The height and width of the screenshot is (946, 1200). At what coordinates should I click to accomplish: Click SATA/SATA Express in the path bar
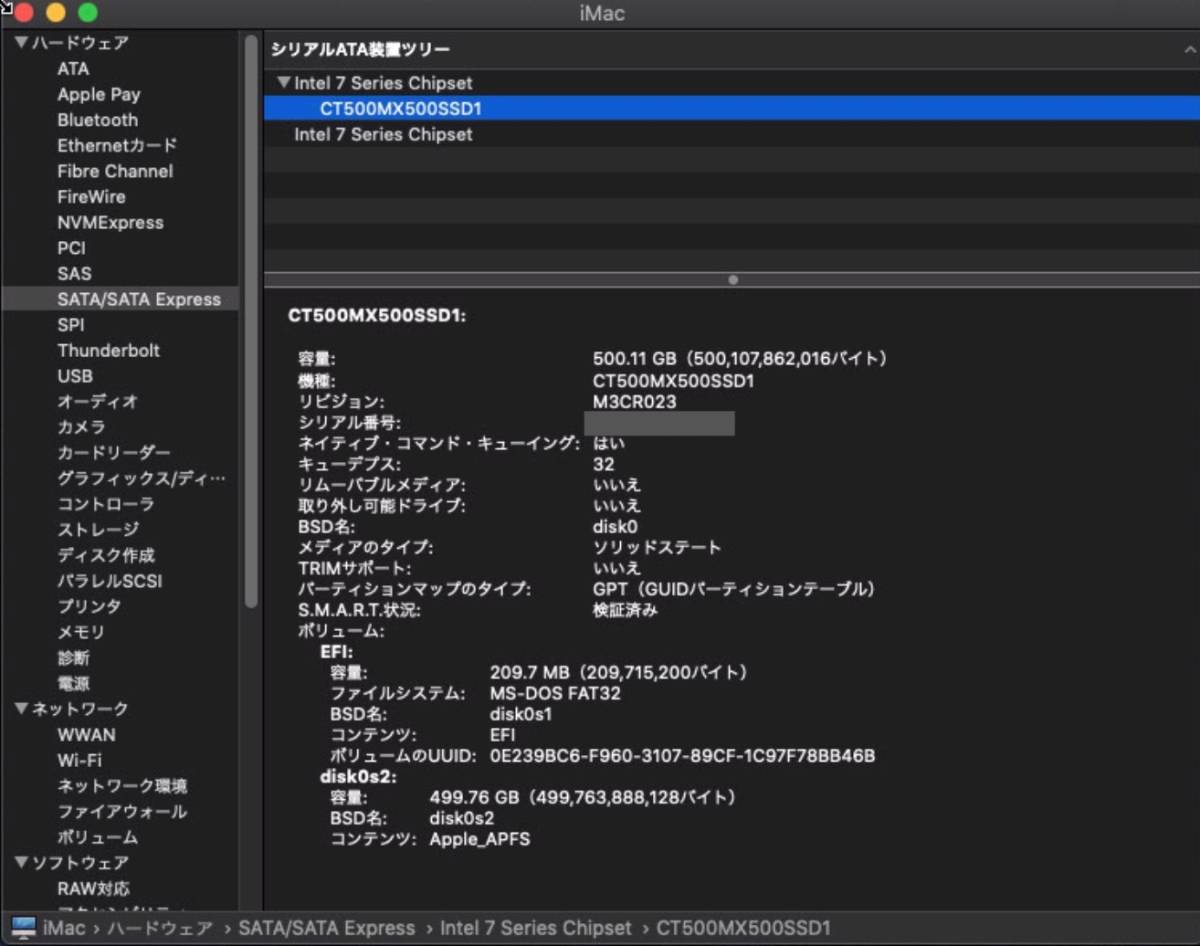click(x=326, y=928)
